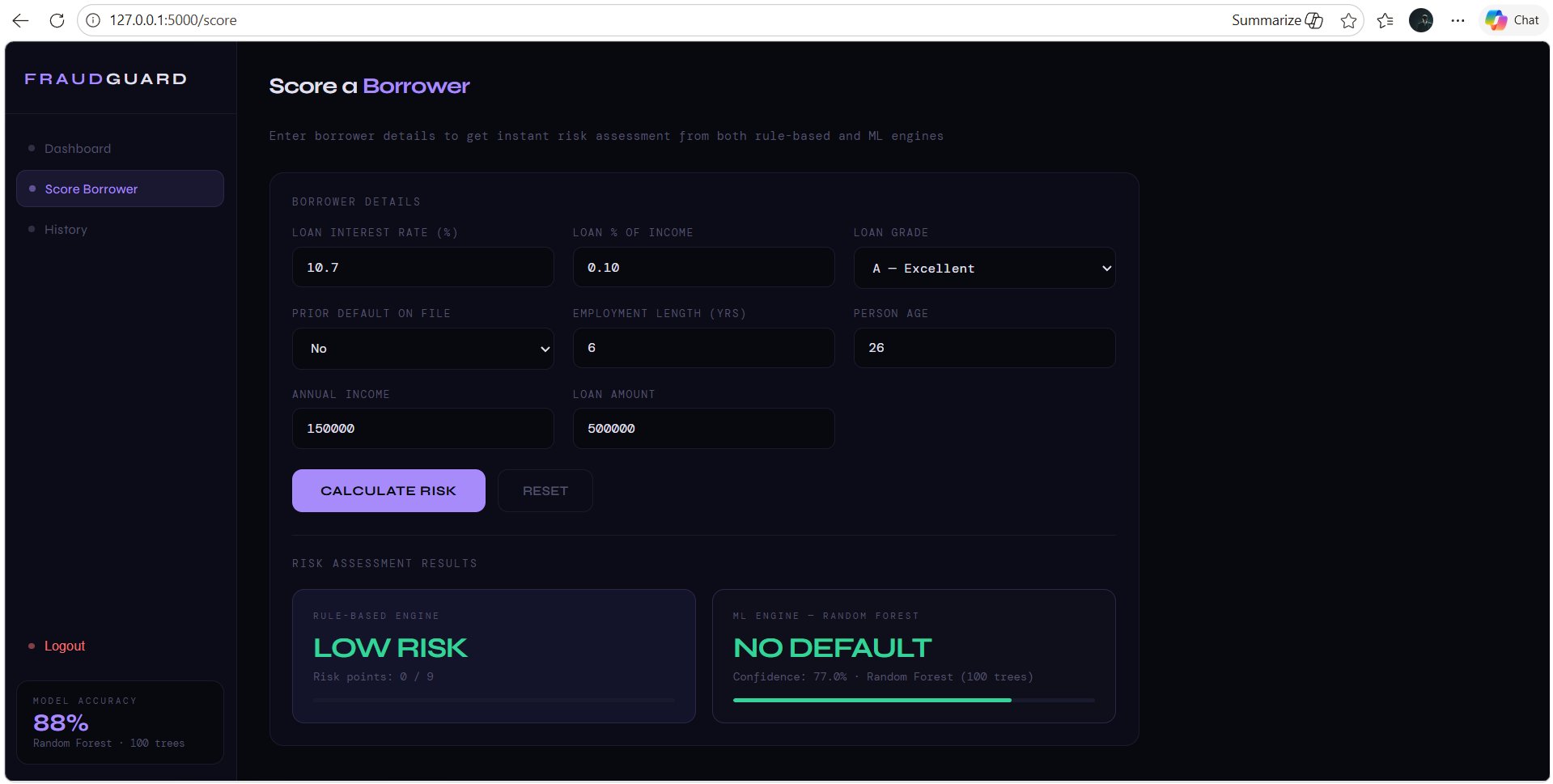
Task: Open site info via the padlock/info icon
Action: (93, 19)
